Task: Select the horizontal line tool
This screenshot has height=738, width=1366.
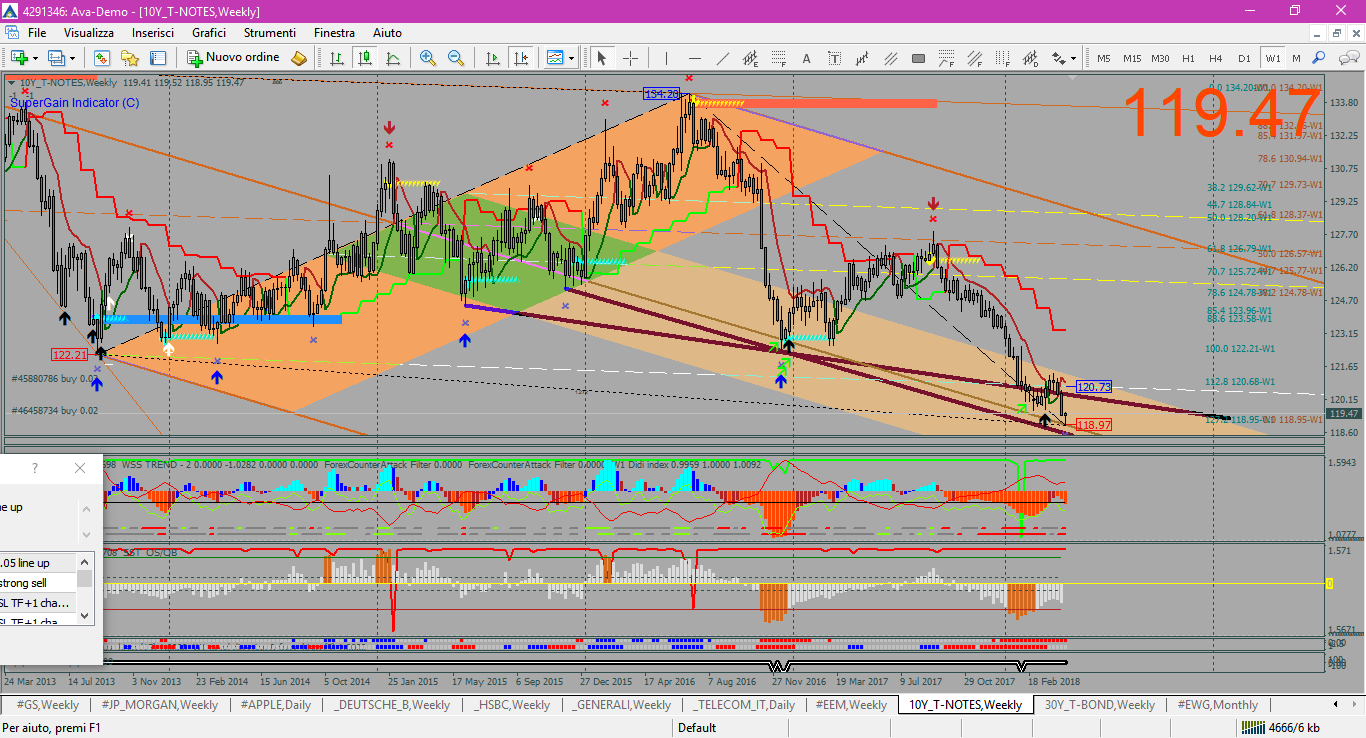Action: pos(694,58)
